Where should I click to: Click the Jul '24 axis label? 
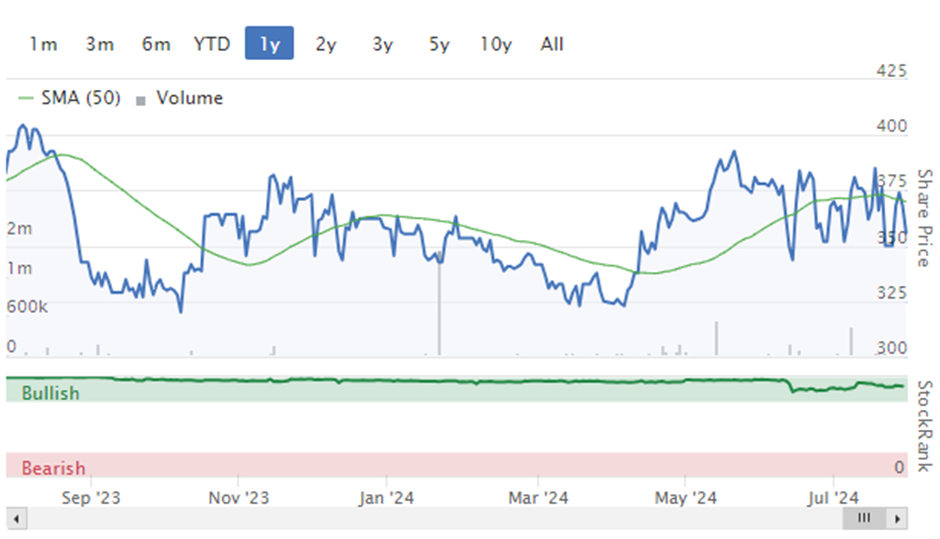pos(833,498)
